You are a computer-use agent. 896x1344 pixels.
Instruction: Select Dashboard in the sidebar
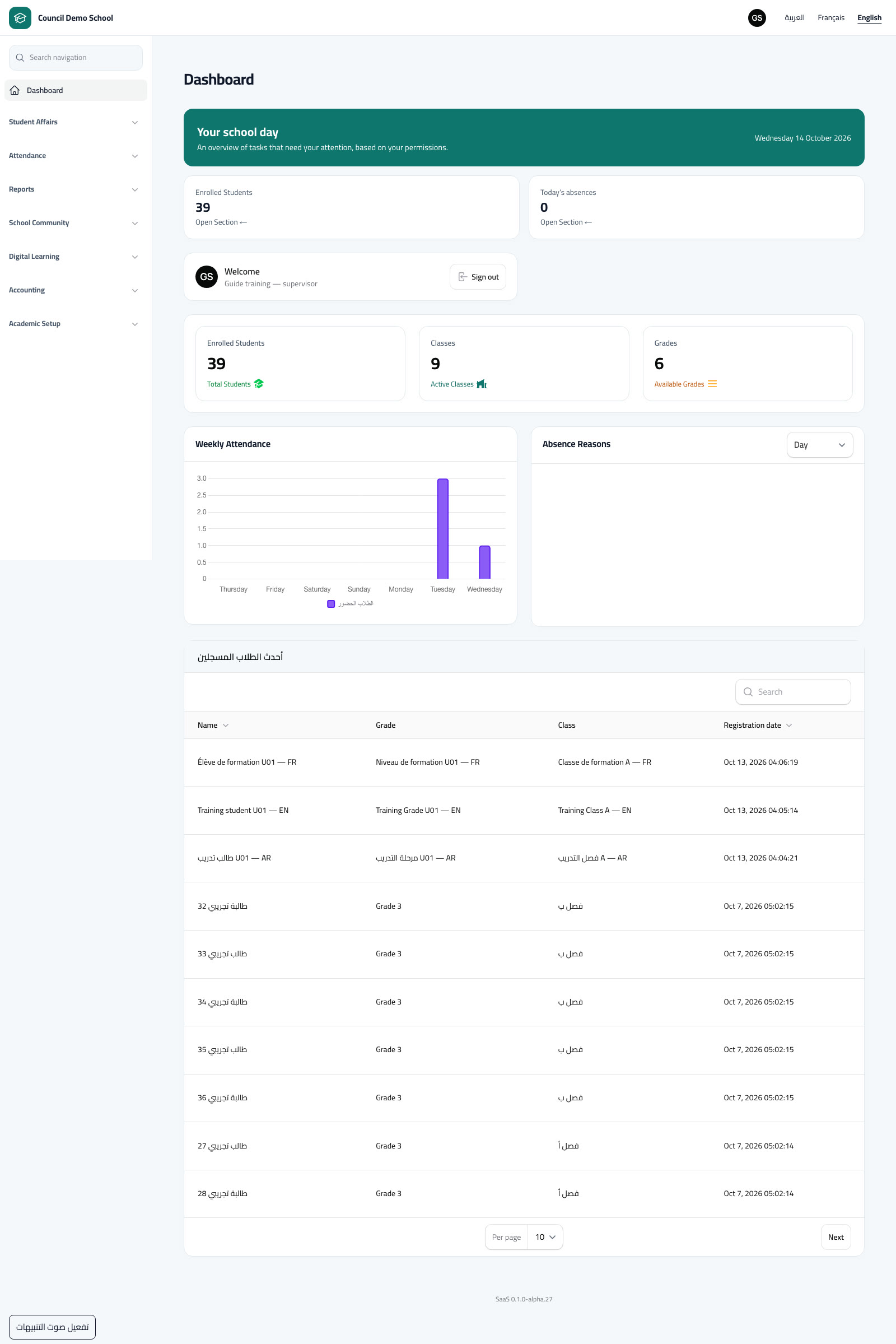76,90
